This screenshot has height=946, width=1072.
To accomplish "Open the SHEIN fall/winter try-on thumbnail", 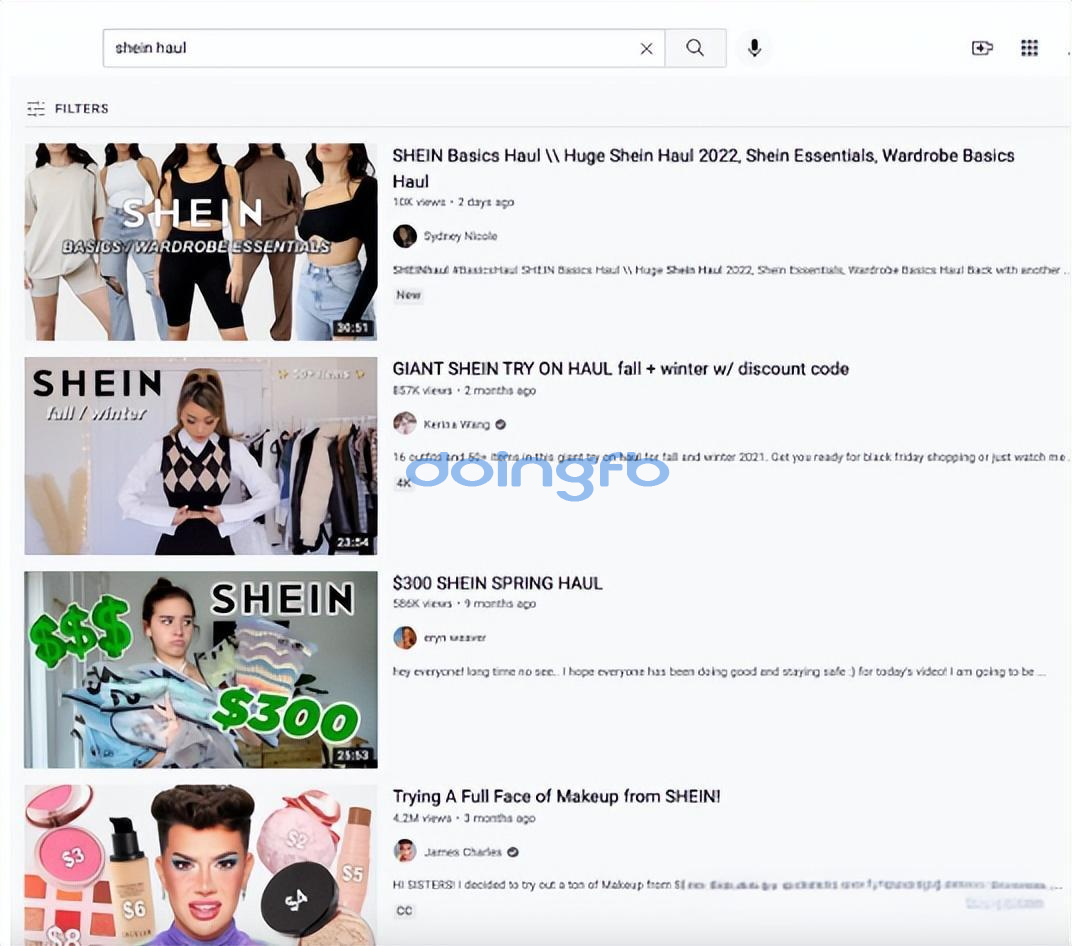I will point(200,455).
